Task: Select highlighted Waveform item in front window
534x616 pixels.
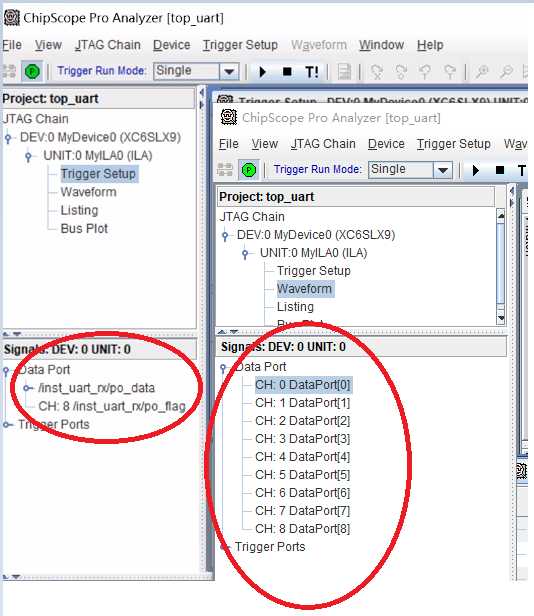Action: tap(305, 289)
